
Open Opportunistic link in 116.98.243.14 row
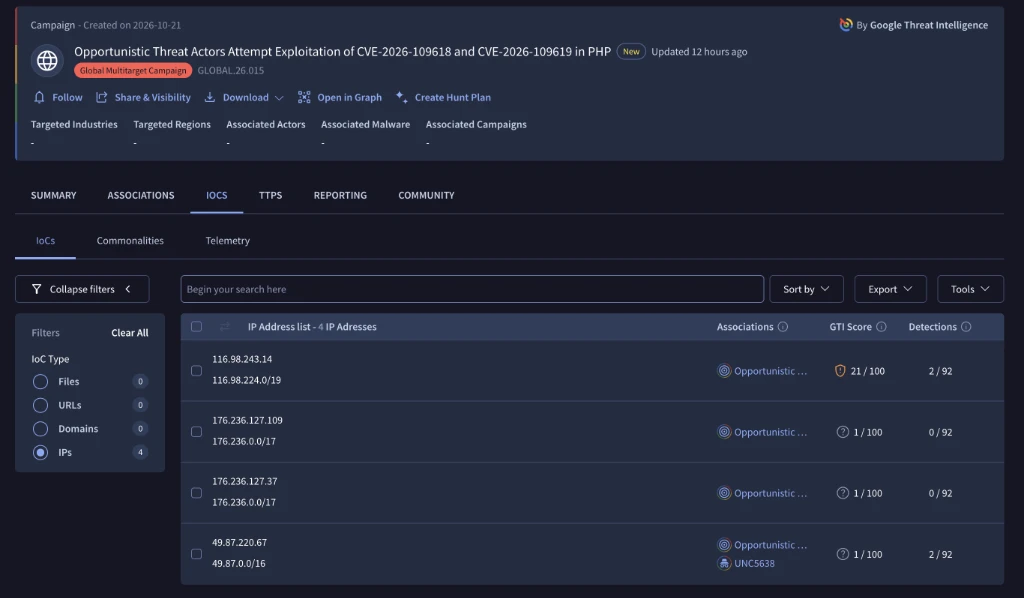click(x=771, y=371)
